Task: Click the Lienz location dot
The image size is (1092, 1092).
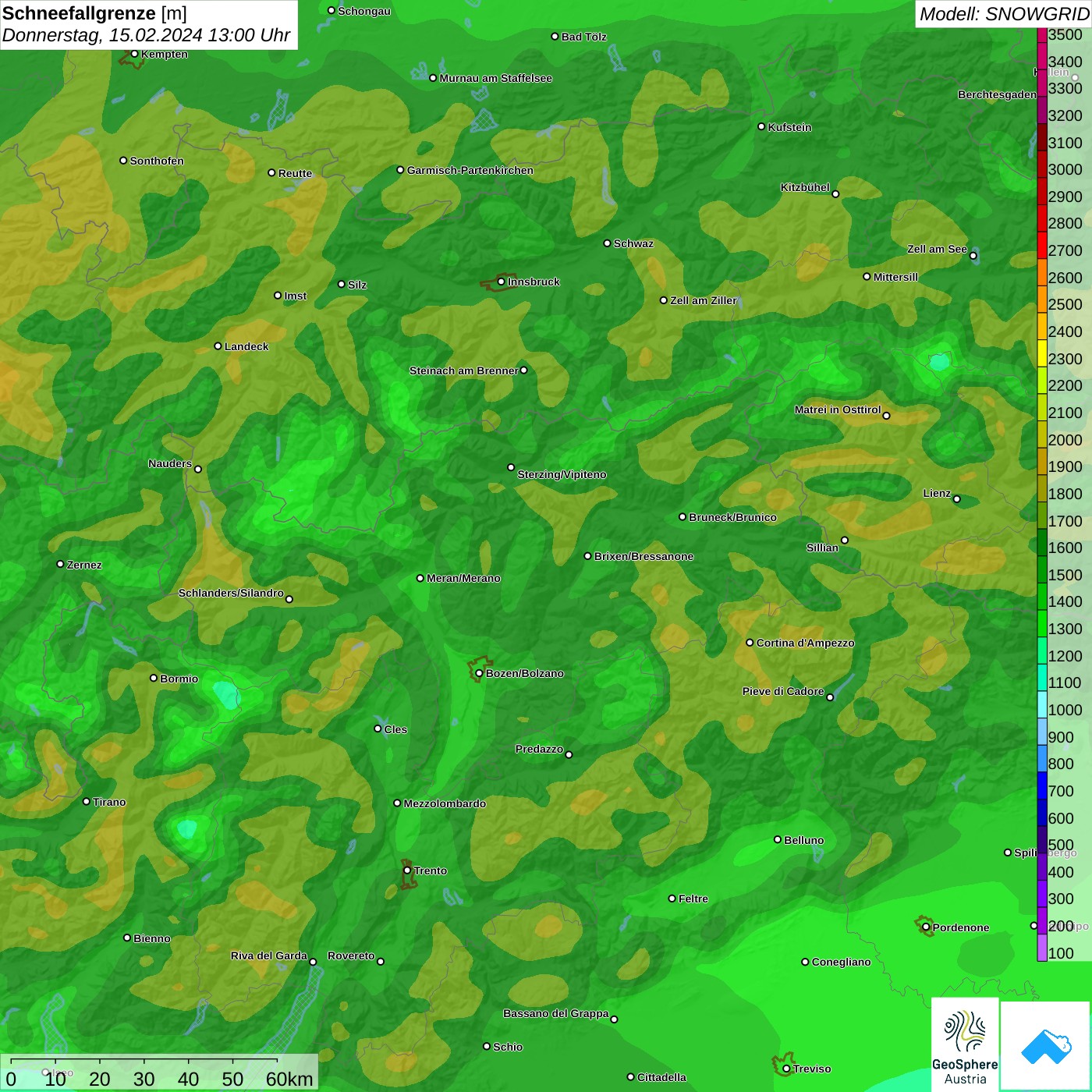Action: point(957,499)
